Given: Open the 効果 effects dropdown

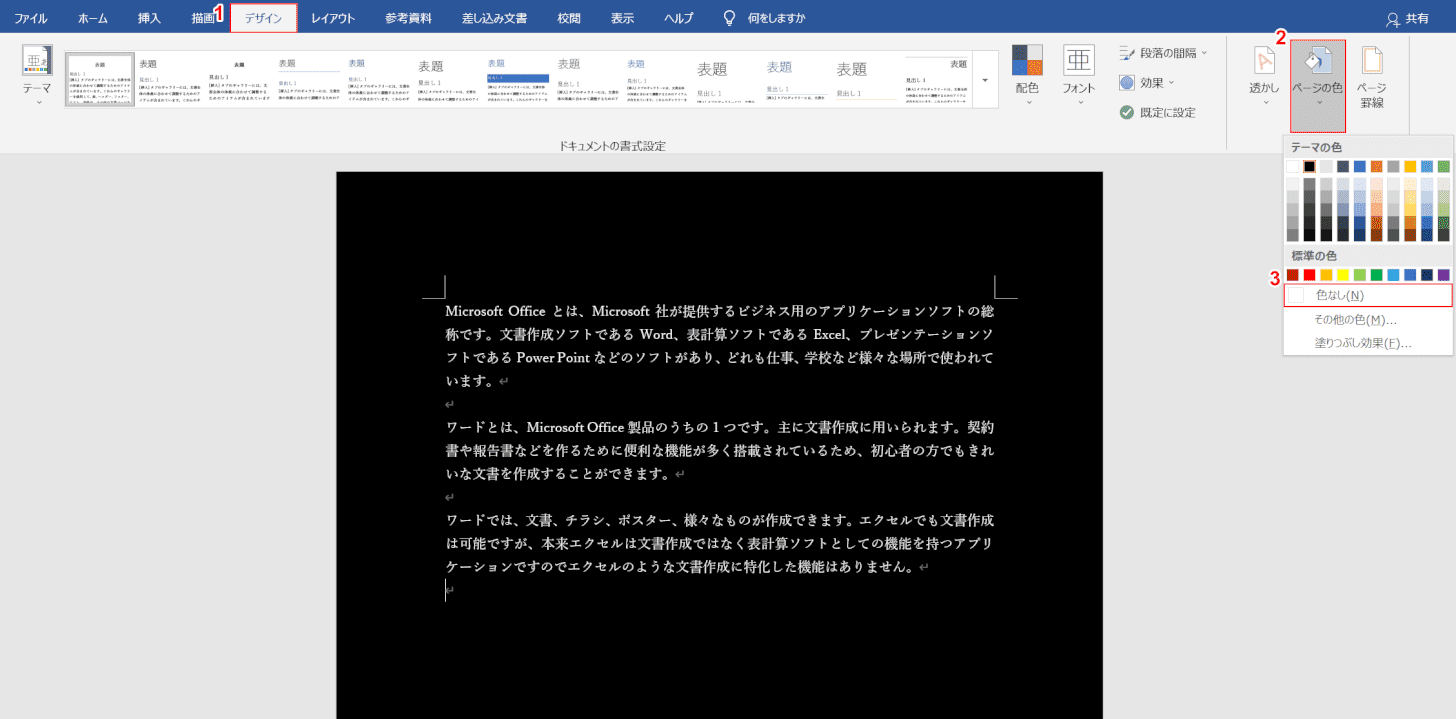Looking at the screenshot, I should [1147, 82].
